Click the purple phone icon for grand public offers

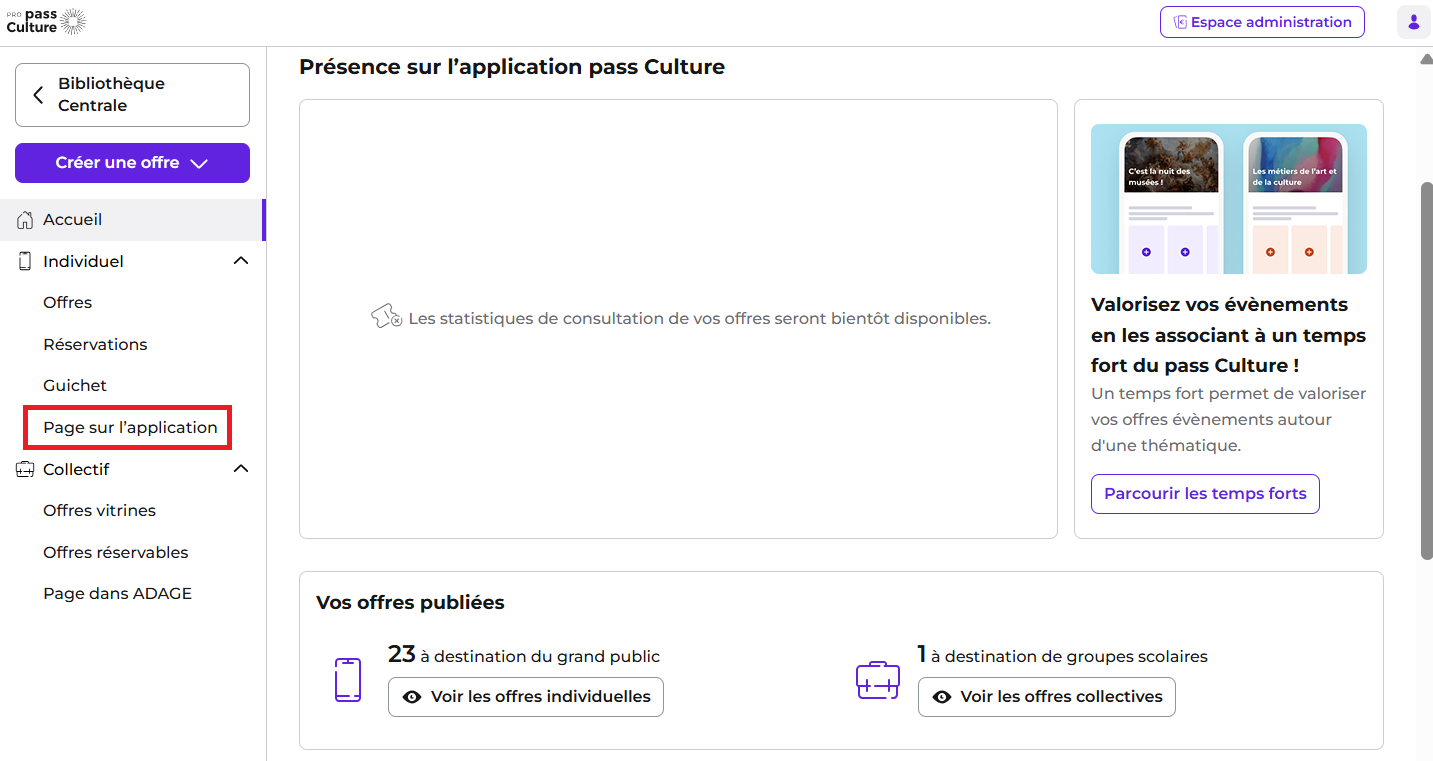tap(347, 680)
